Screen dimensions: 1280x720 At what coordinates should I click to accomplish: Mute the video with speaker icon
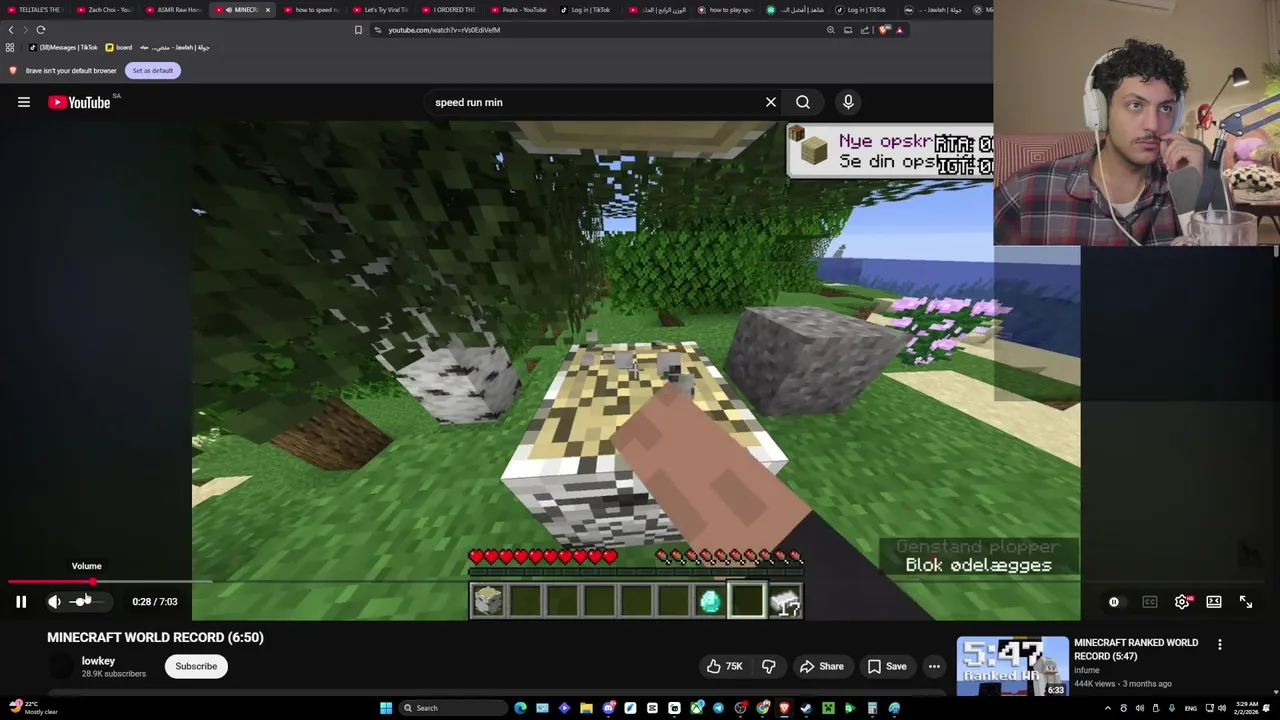click(x=54, y=602)
